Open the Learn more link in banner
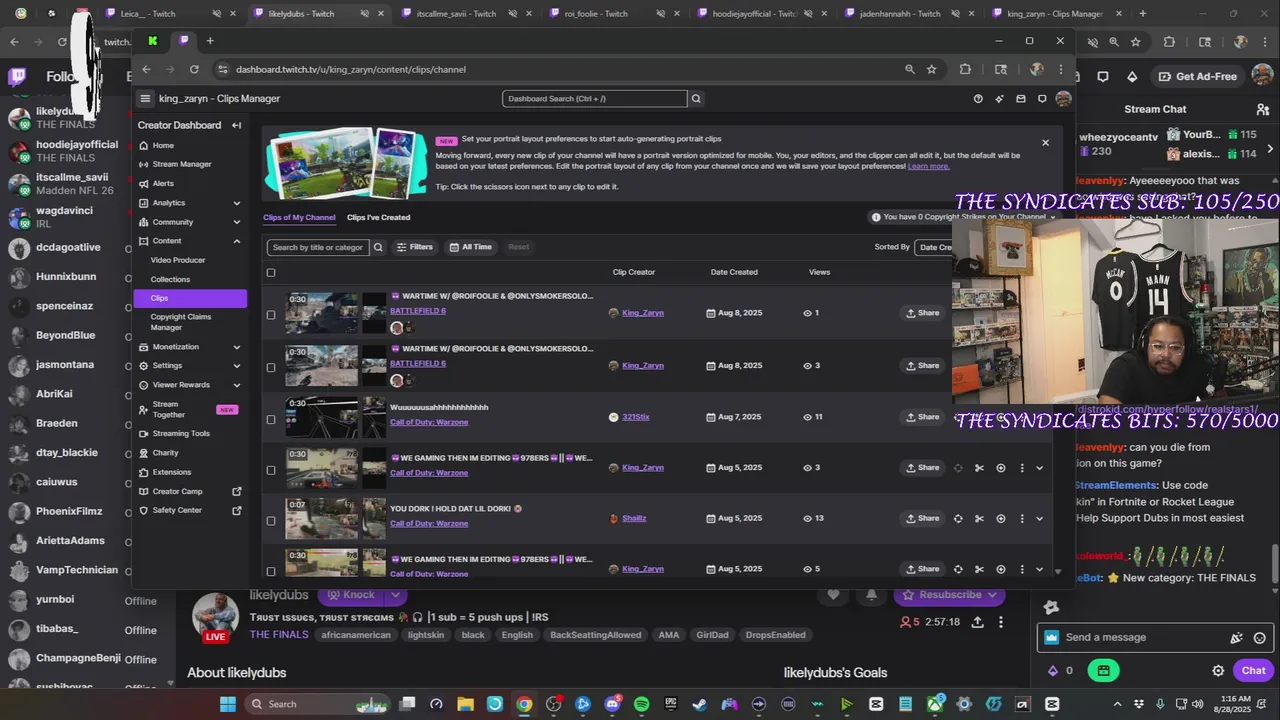The image size is (1280, 720). pyautogui.click(x=928, y=166)
